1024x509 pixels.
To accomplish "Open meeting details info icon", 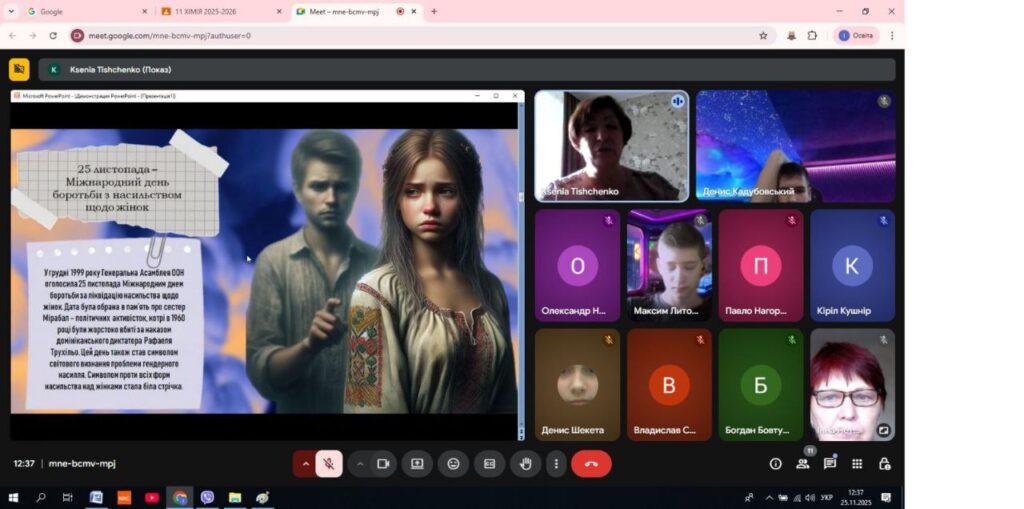I will coord(775,464).
